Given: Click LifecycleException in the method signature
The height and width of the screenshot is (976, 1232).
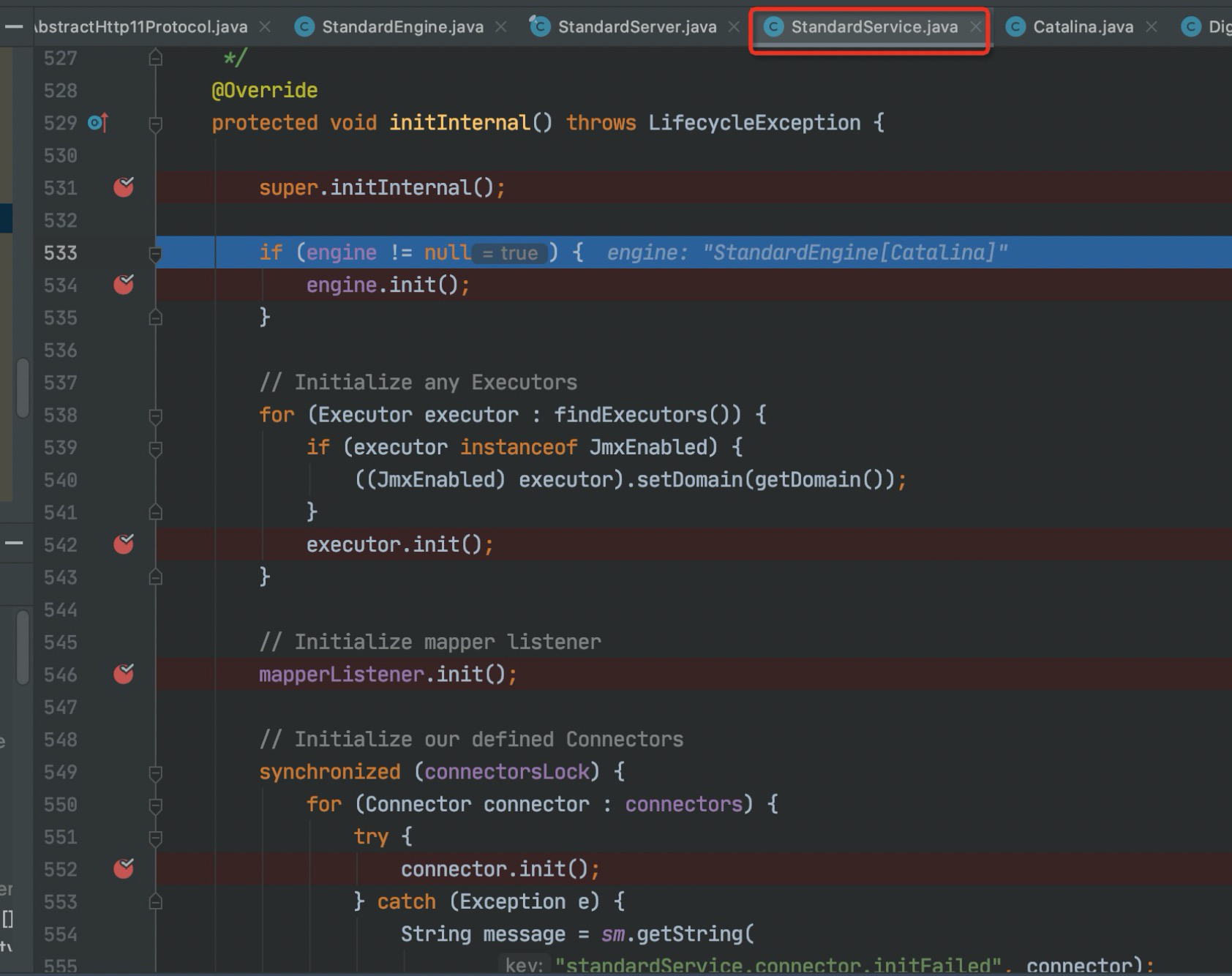Looking at the screenshot, I should point(754,122).
